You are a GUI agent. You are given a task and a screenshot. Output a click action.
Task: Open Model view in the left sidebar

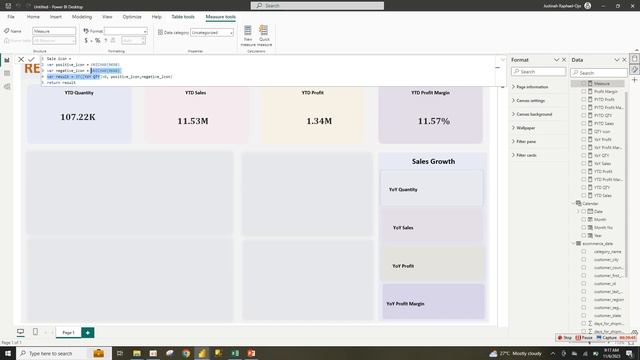tap(7, 87)
